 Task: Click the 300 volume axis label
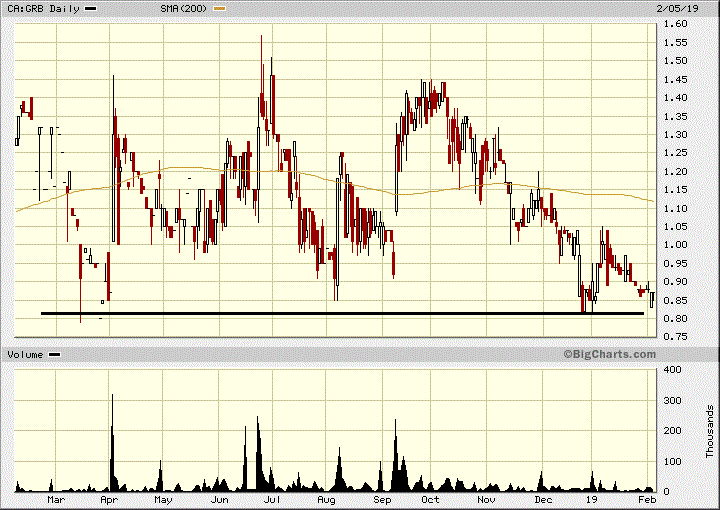(673, 400)
